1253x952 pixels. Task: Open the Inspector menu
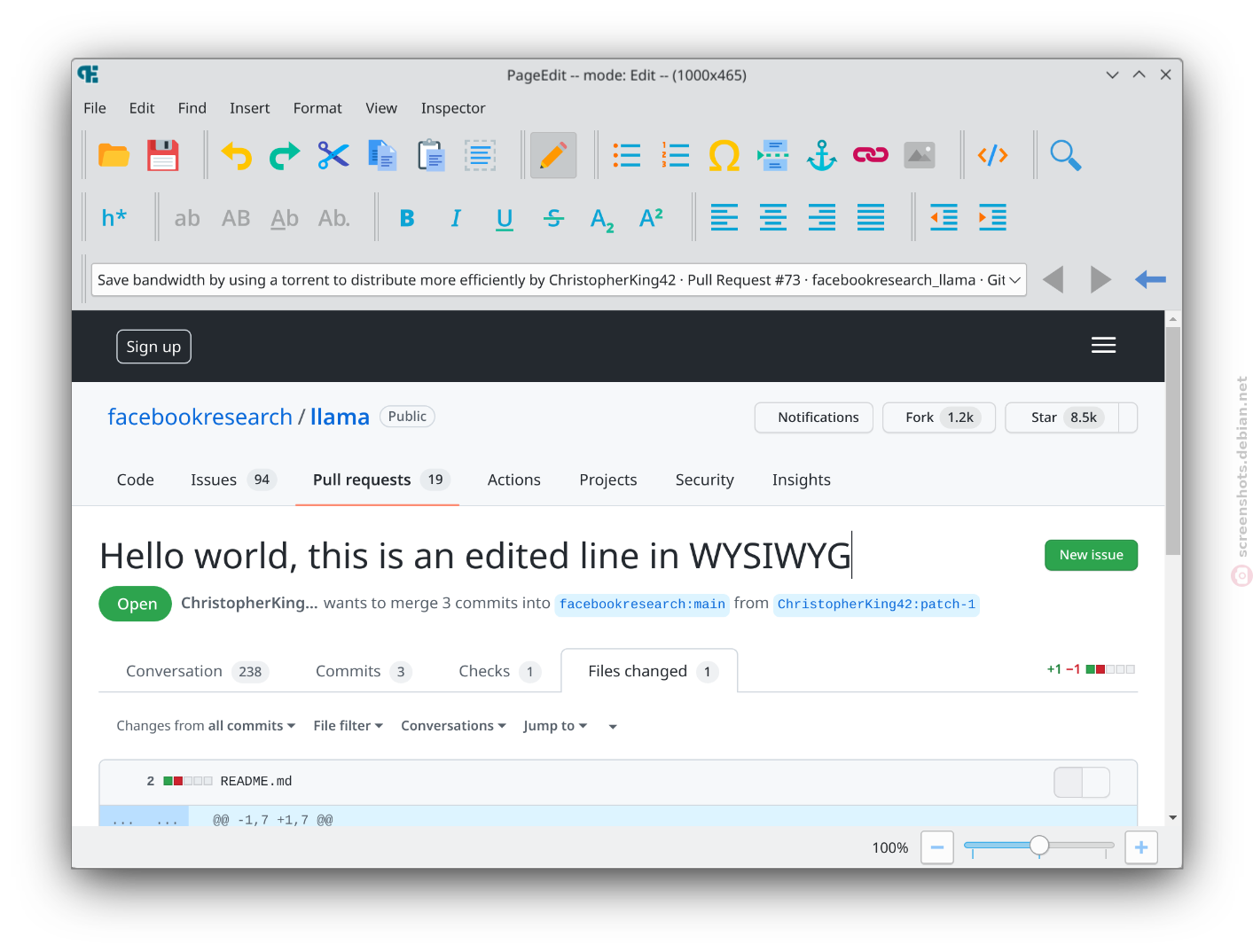pos(453,108)
